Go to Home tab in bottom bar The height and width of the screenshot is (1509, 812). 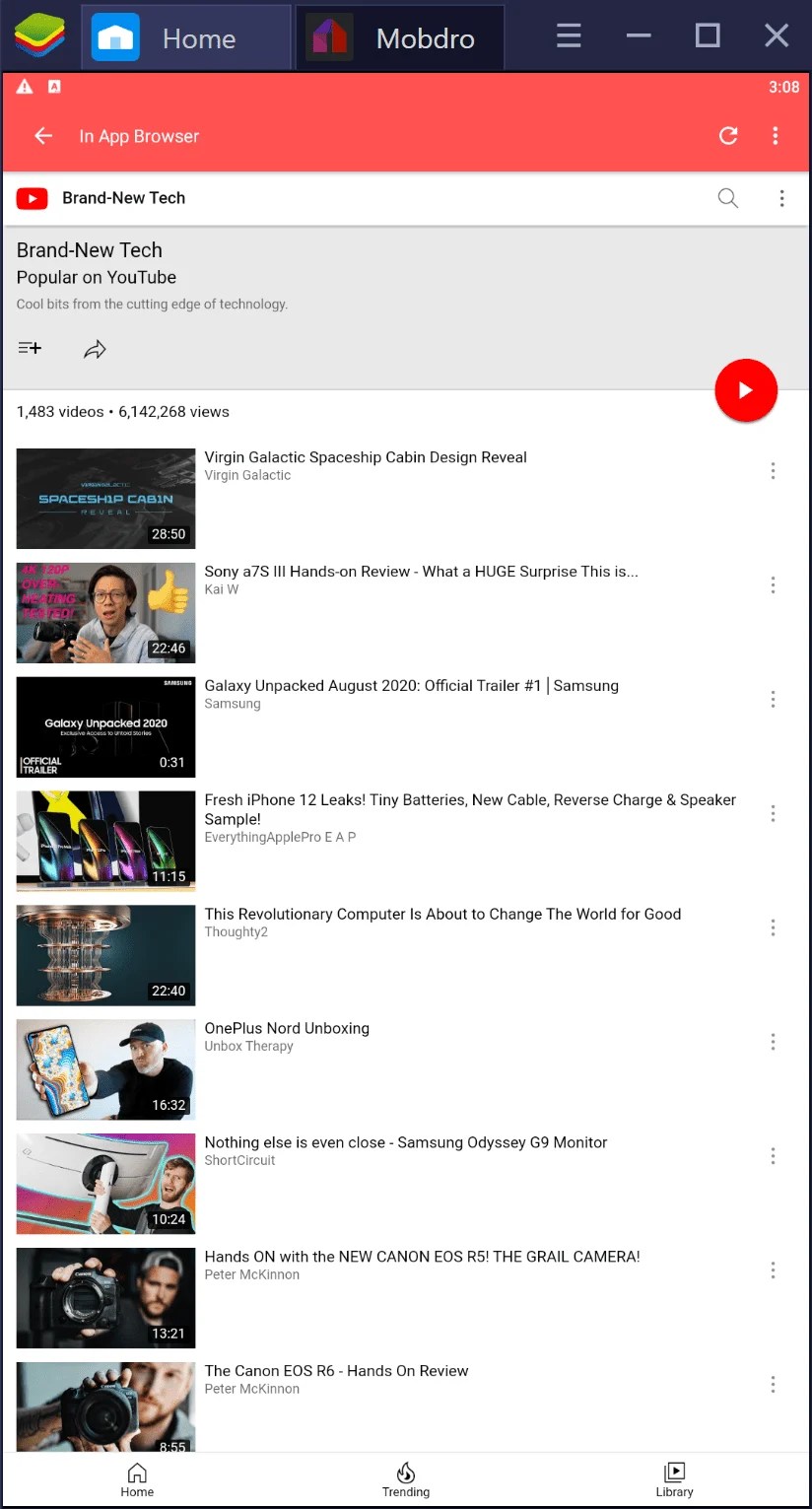pyautogui.click(x=137, y=1479)
